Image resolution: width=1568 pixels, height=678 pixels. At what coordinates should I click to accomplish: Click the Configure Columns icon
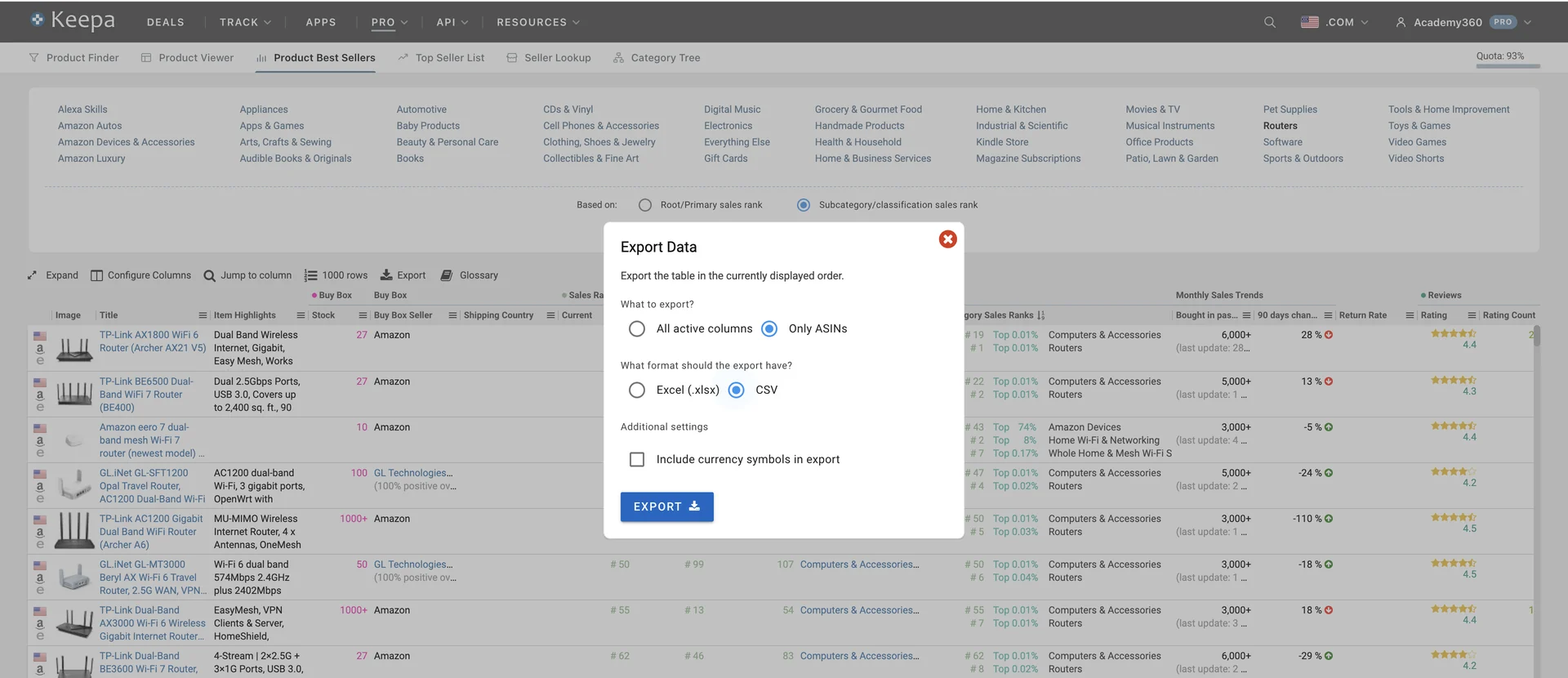click(x=96, y=275)
